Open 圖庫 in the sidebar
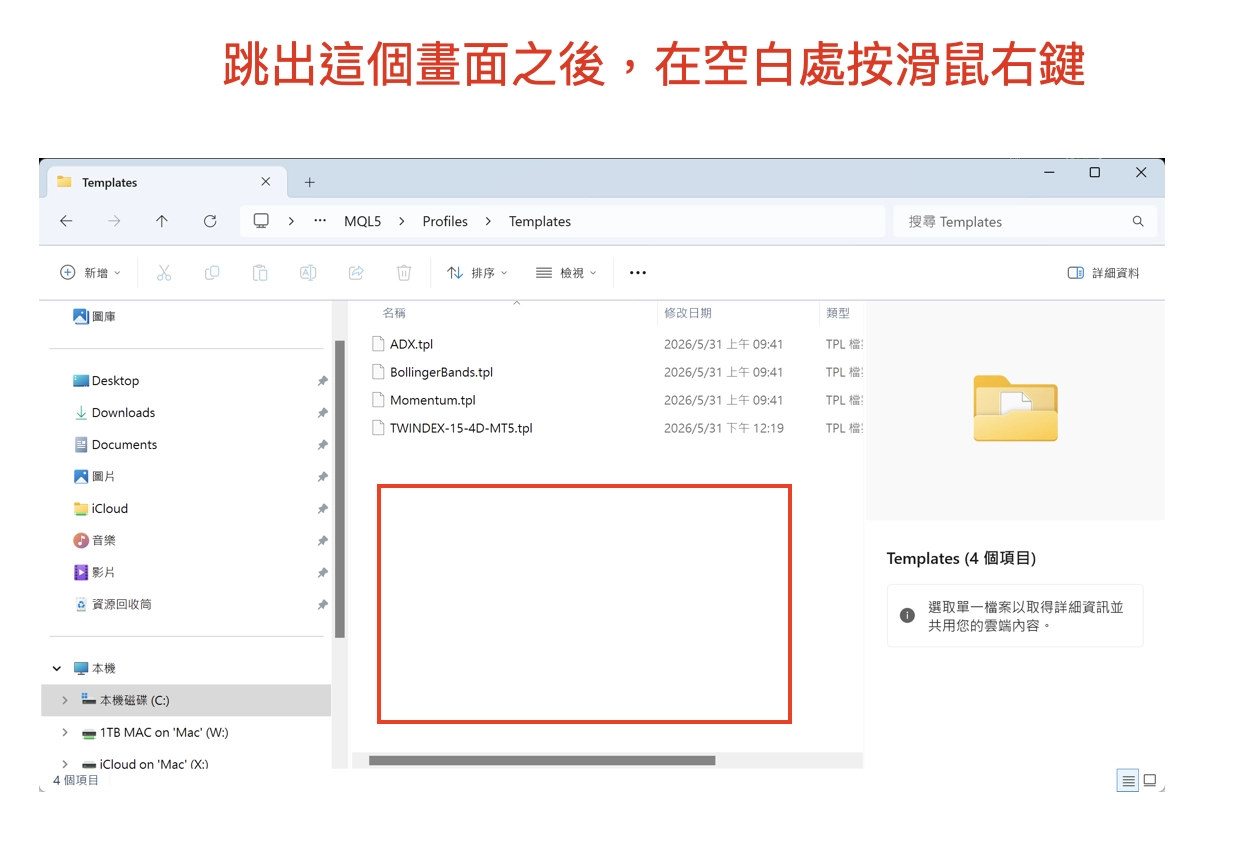The image size is (1236, 848). [95, 316]
